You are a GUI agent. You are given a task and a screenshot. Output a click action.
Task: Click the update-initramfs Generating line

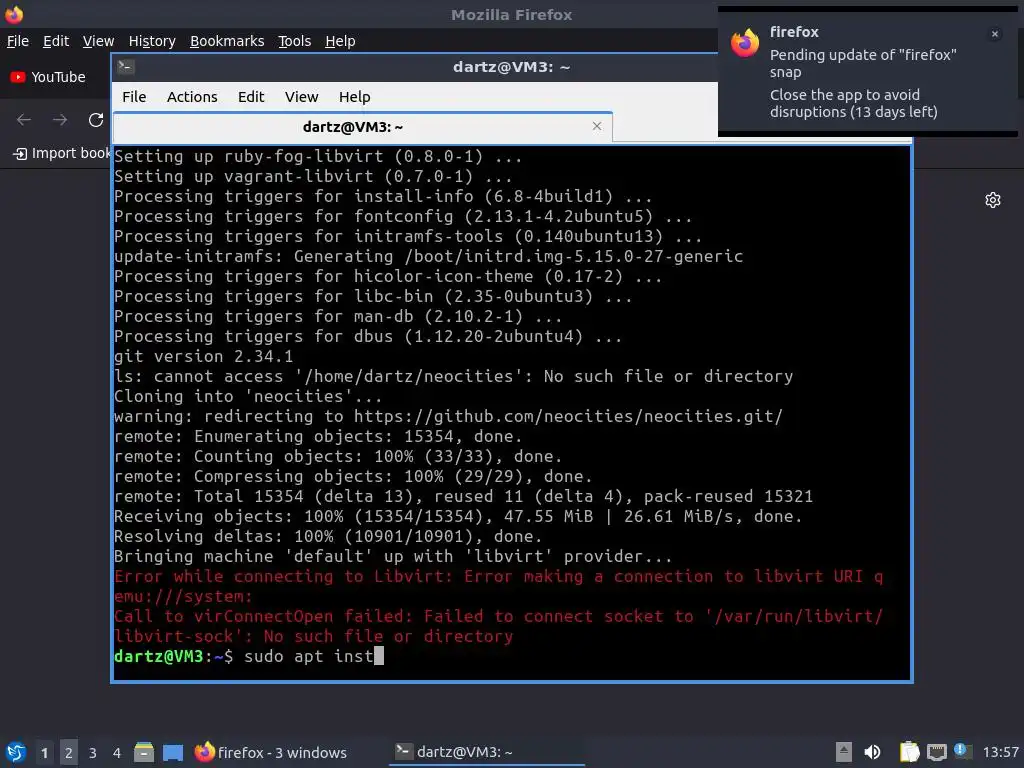428,257
